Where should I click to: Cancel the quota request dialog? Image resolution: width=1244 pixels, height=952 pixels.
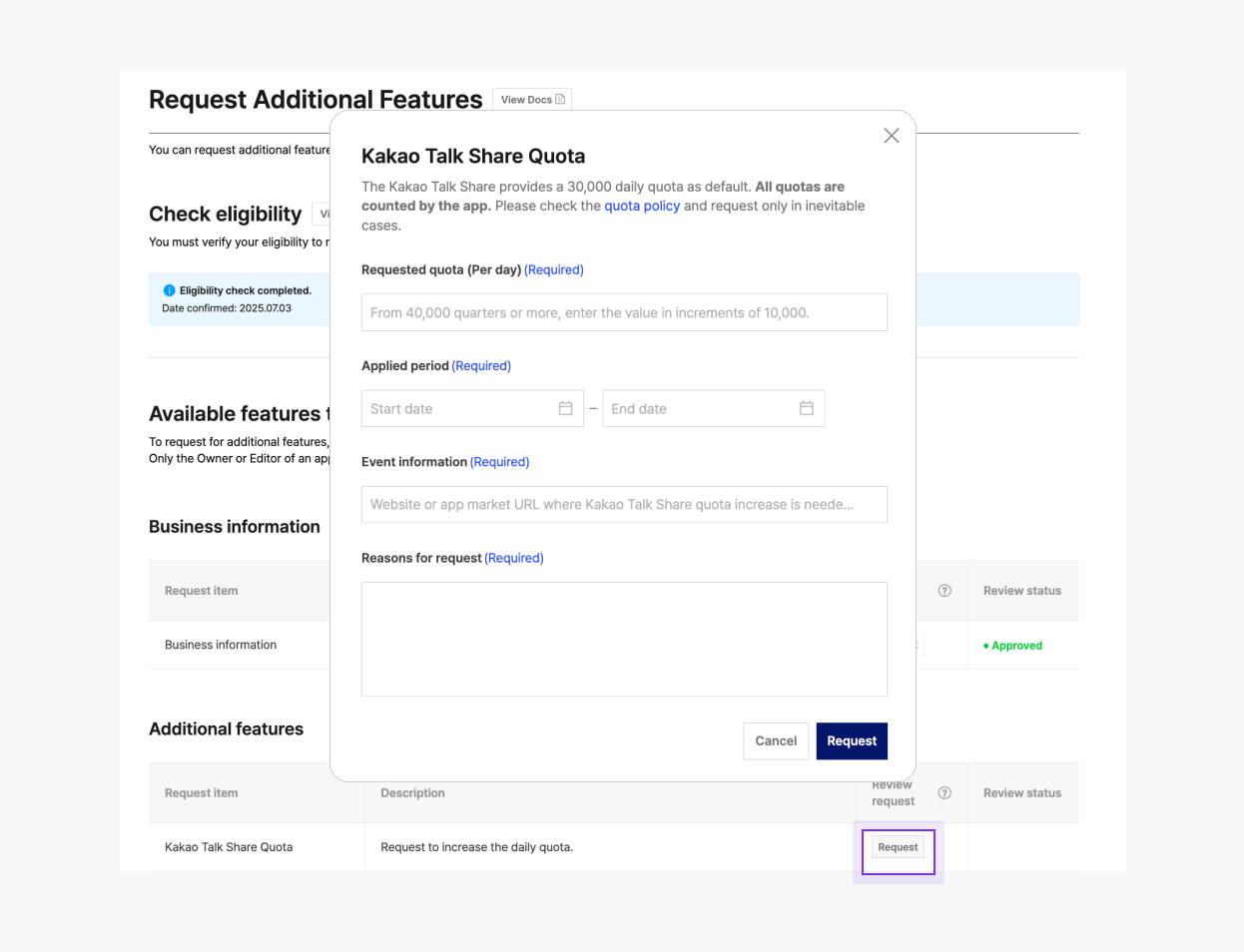[775, 740]
